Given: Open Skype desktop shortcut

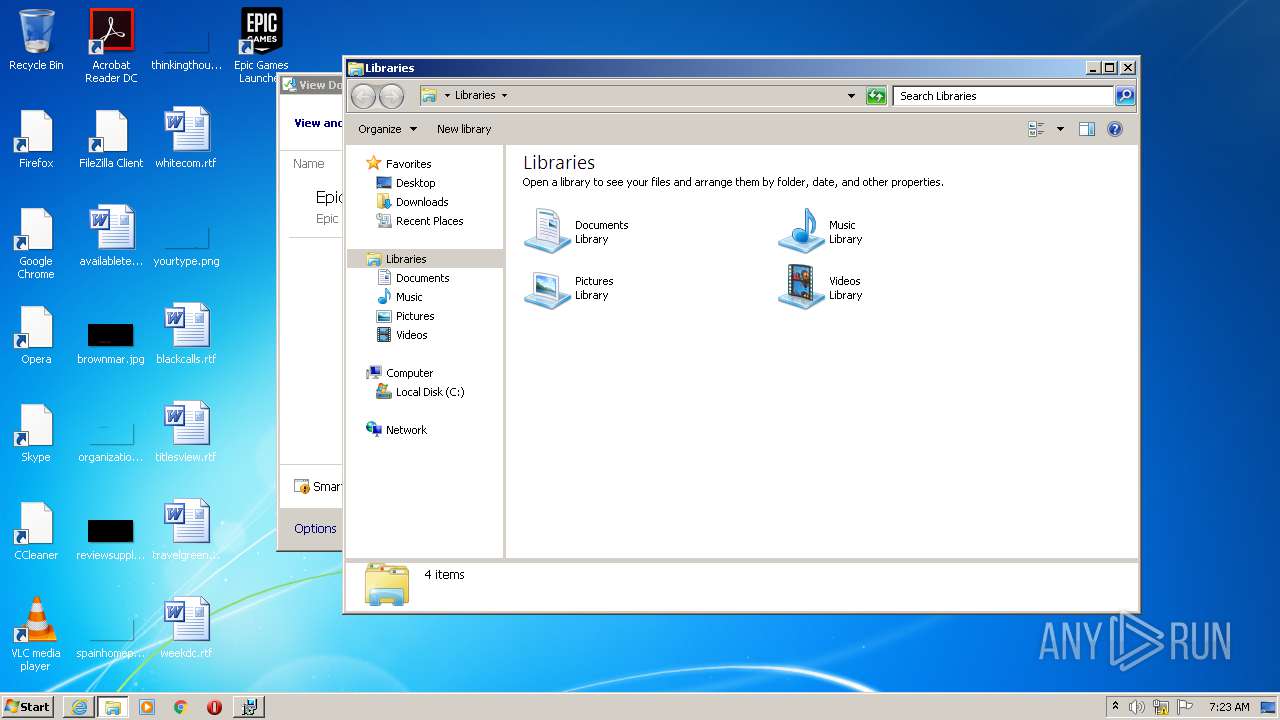Looking at the screenshot, I should click(x=36, y=433).
